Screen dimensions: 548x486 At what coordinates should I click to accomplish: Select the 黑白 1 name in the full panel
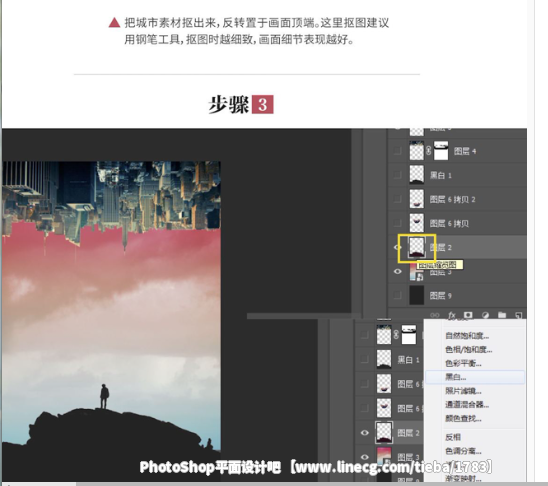pos(440,175)
